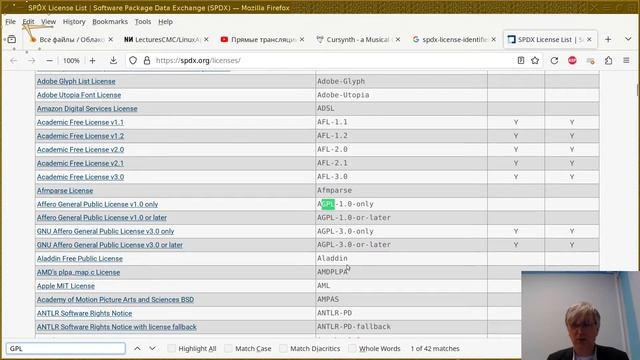Click the page vertical scrollbar thumb
The image size is (640, 360).
638,90
